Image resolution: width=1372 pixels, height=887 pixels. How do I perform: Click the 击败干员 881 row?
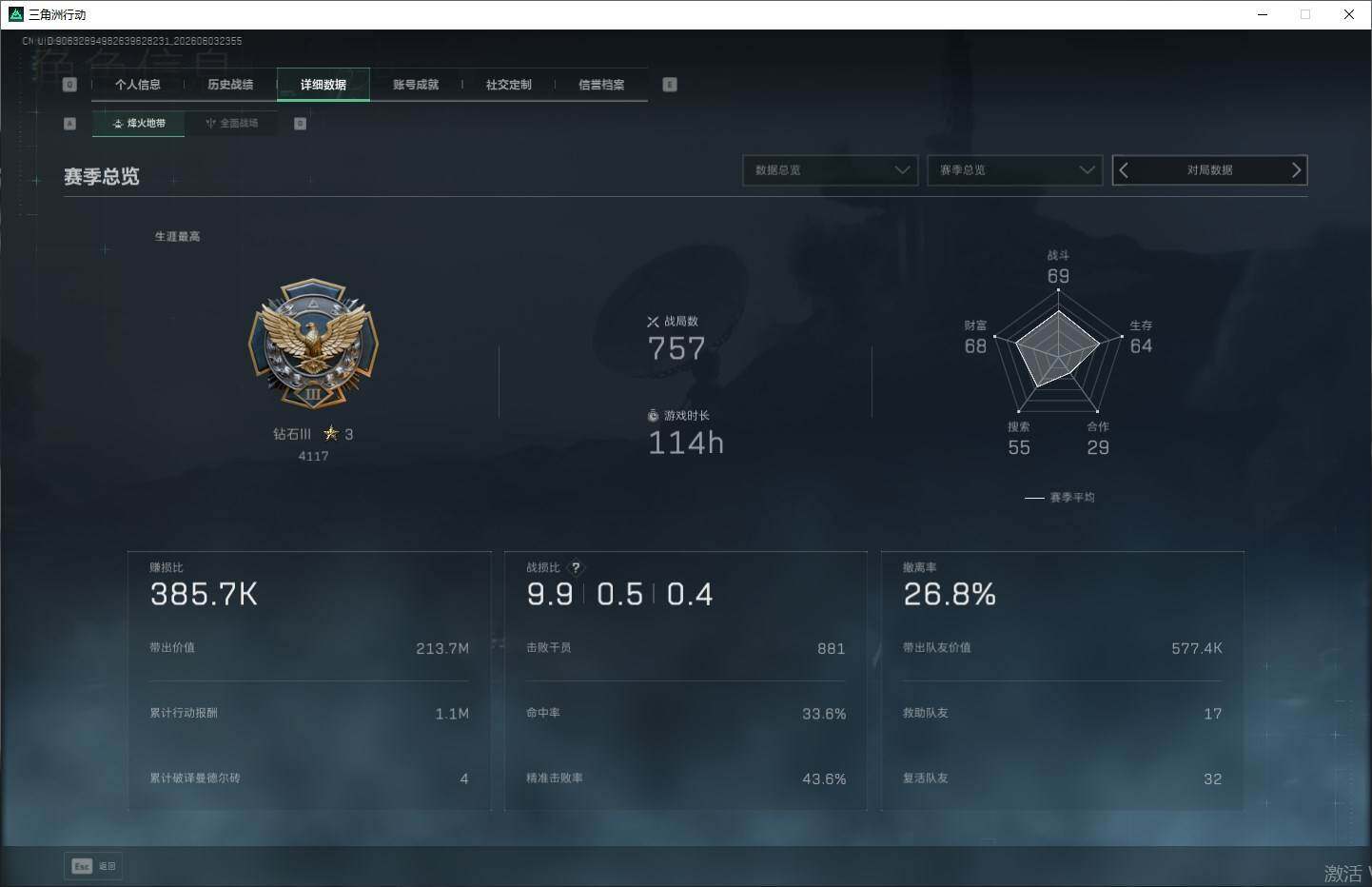(686, 648)
